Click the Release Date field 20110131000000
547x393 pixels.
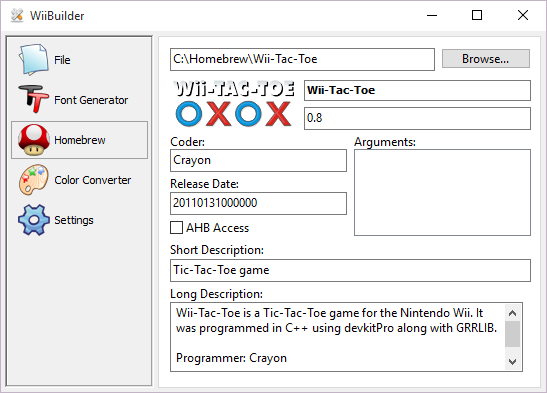258,203
